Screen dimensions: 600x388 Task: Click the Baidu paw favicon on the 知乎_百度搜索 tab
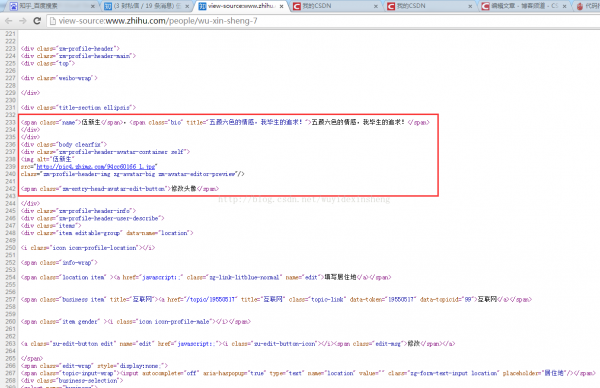click(x=13, y=6)
